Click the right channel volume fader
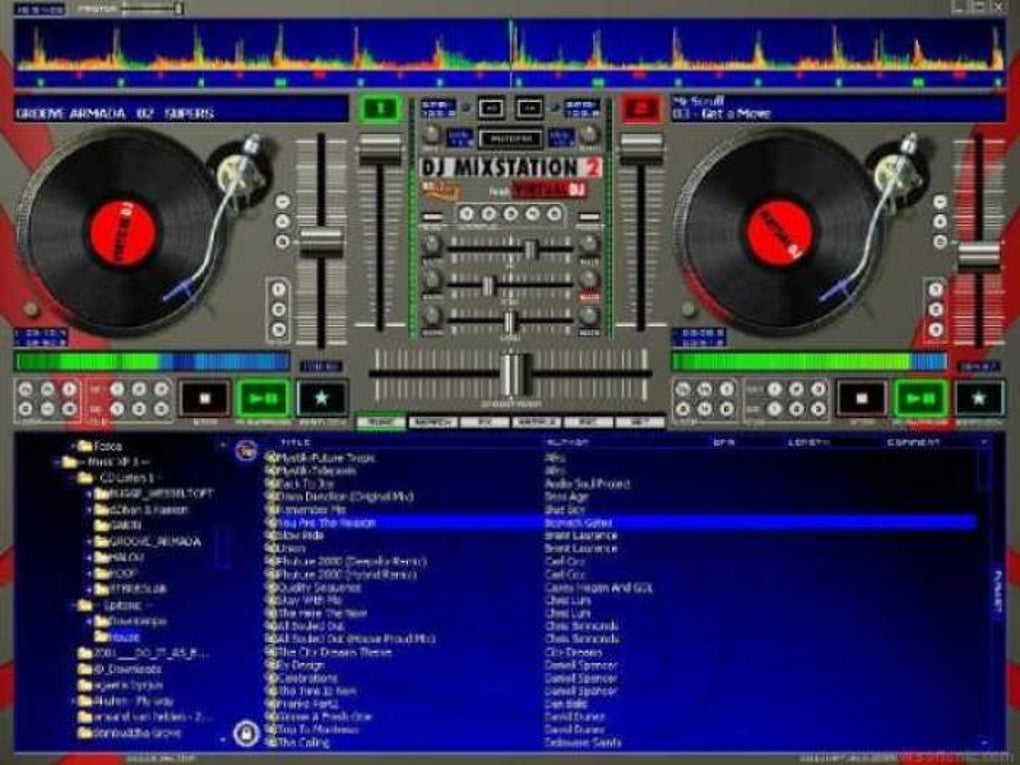Screen dimensions: 1020x765 click(x=641, y=148)
